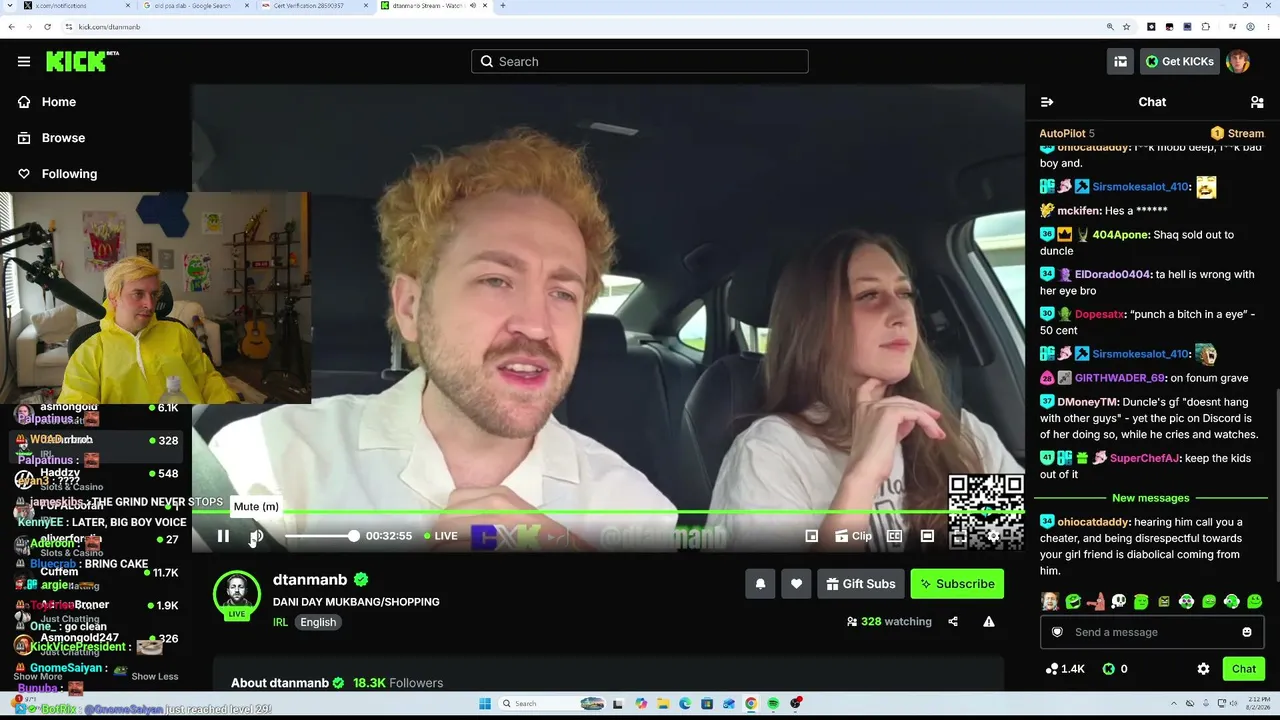Open chat identity shield icon
The width and height of the screenshot is (1280, 720).
(x=1057, y=632)
